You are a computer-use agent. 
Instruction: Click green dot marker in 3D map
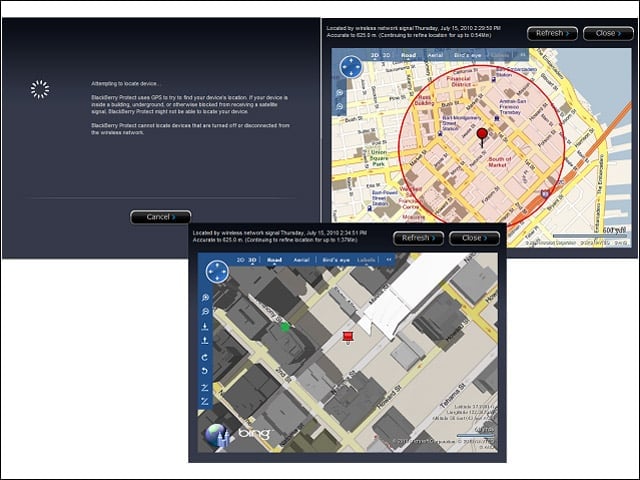pos(285,327)
